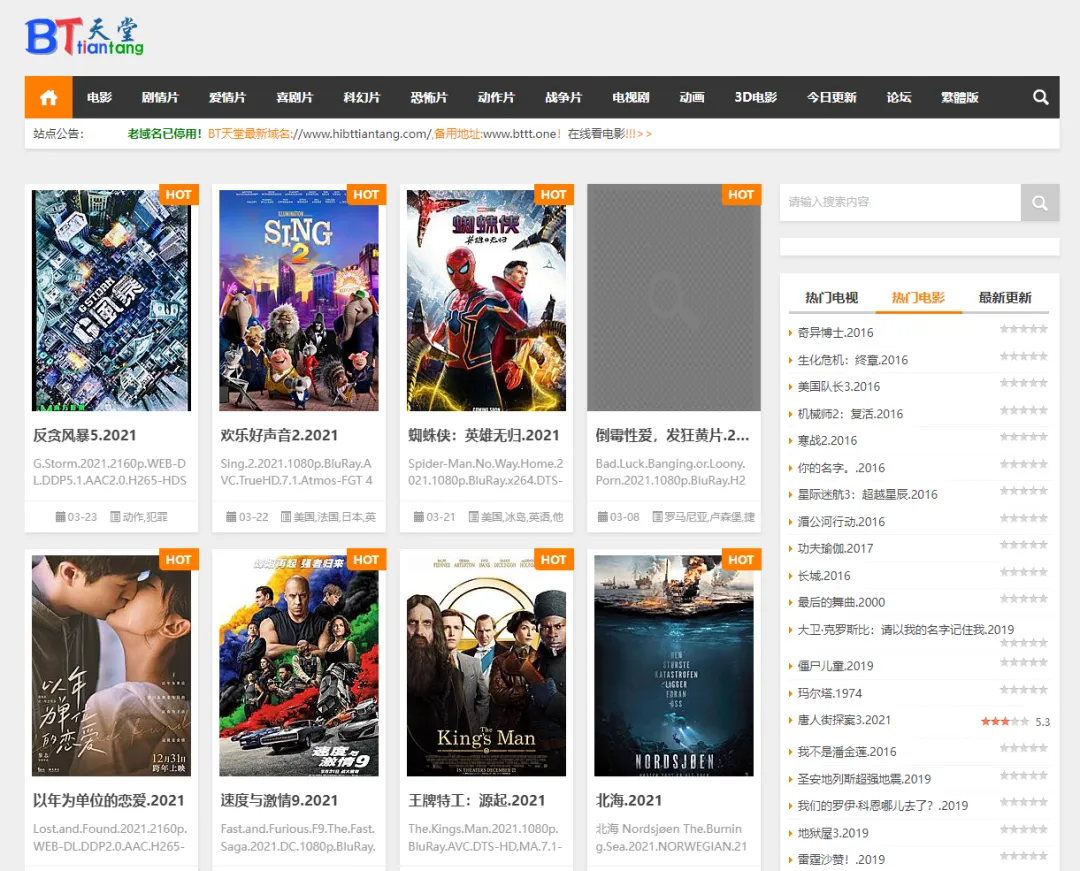
Task: Switch to the 热门电影 tab
Action: coord(918,297)
